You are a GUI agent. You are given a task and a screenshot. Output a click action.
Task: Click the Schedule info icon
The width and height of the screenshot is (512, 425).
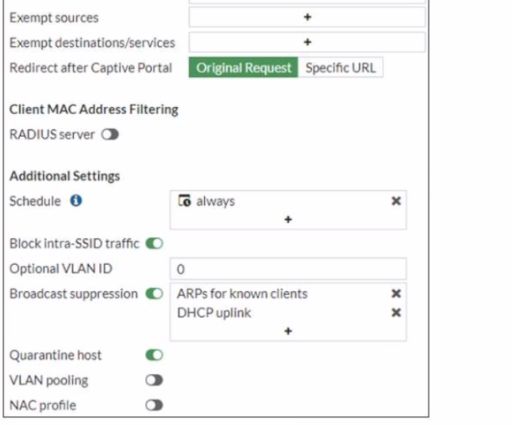click(76, 201)
